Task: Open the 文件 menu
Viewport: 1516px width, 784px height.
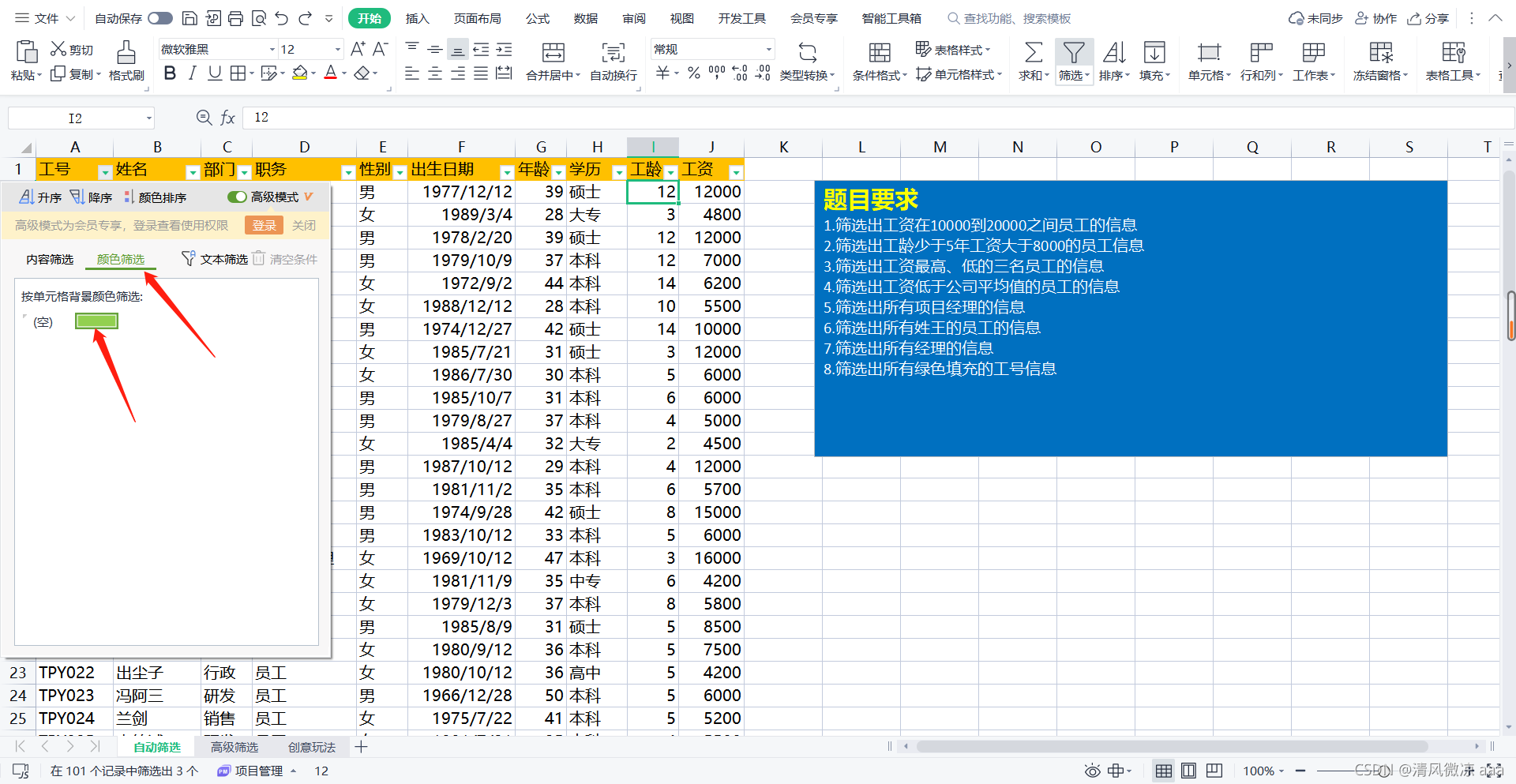Action: 45,18
